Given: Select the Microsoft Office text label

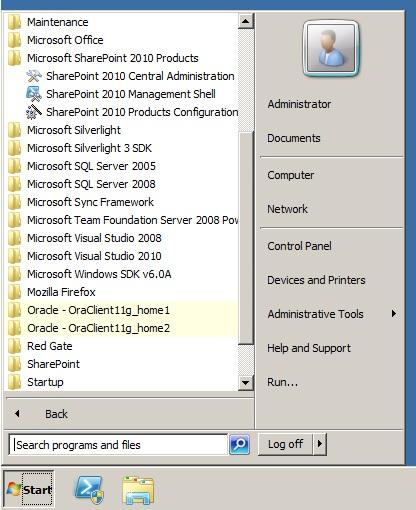Looking at the screenshot, I should click(65, 40).
